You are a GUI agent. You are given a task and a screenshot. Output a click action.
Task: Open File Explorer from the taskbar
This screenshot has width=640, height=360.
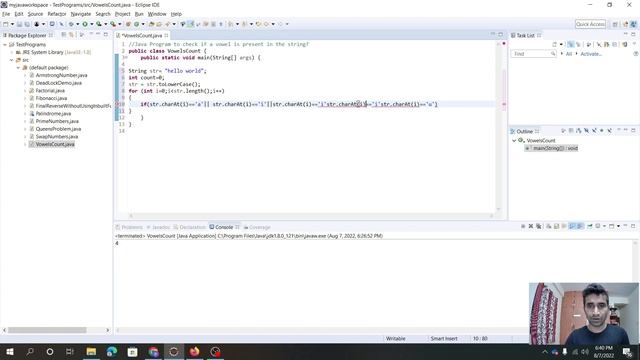click(x=91, y=351)
